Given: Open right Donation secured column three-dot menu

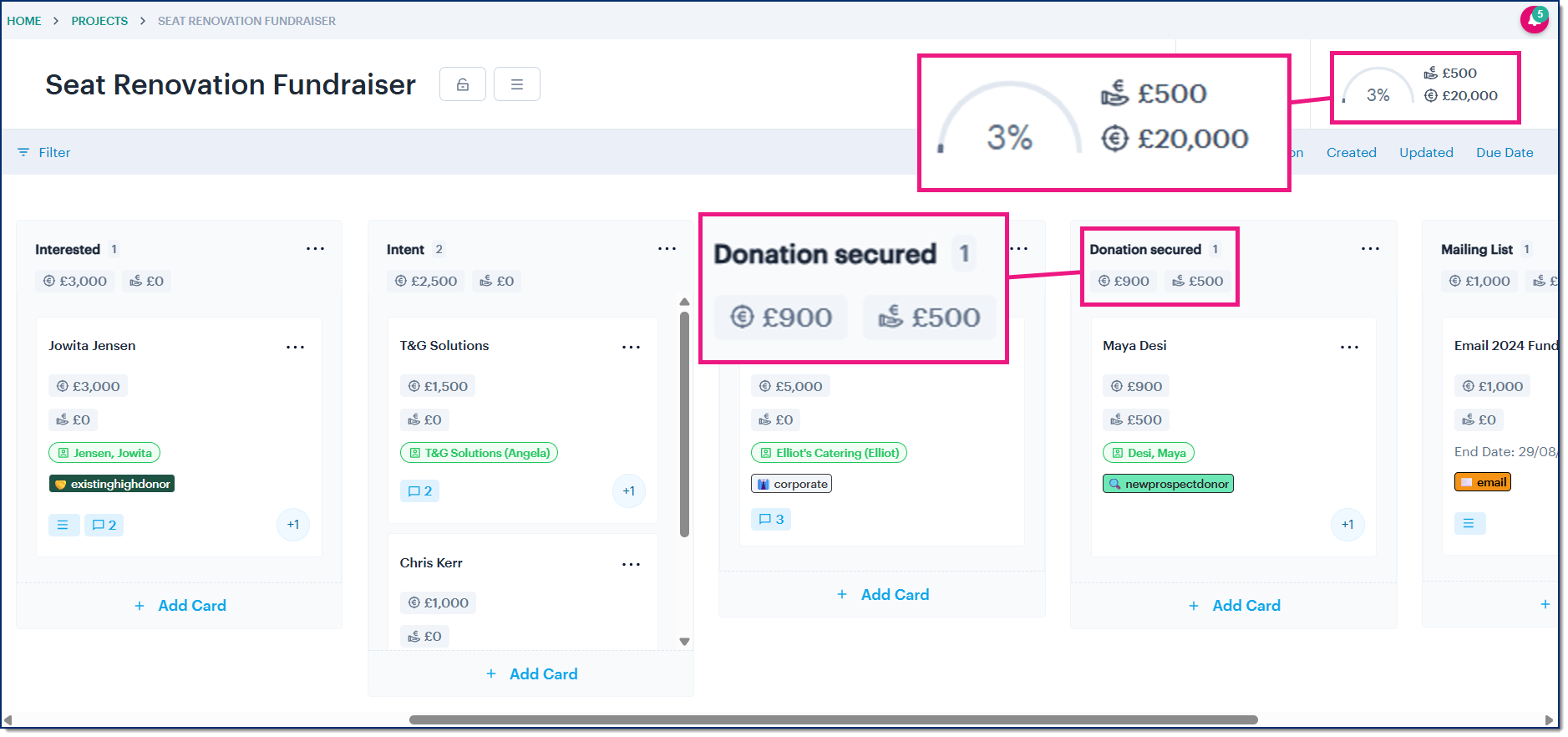Looking at the screenshot, I should click(1370, 249).
